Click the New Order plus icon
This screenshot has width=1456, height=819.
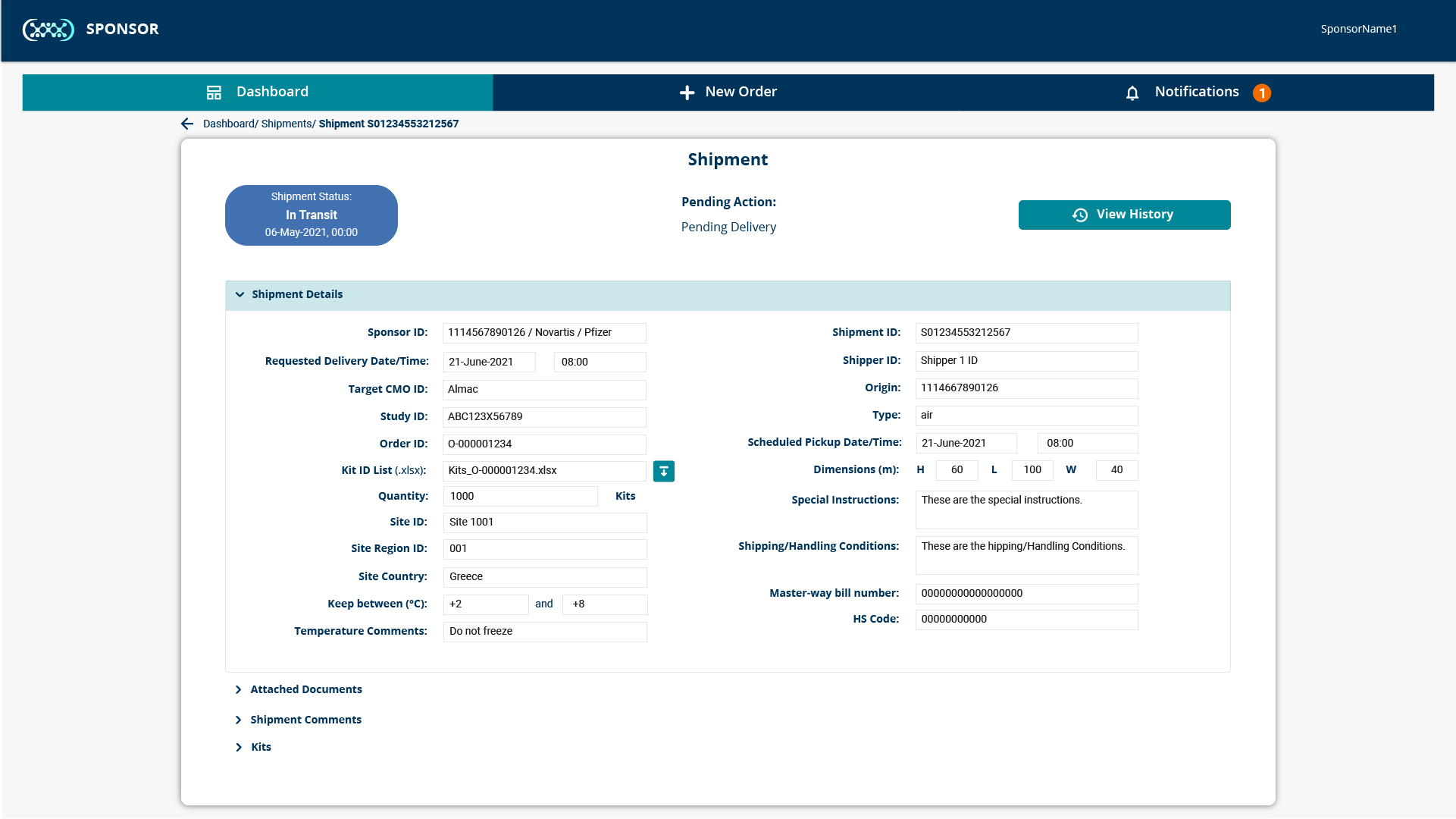pos(687,92)
